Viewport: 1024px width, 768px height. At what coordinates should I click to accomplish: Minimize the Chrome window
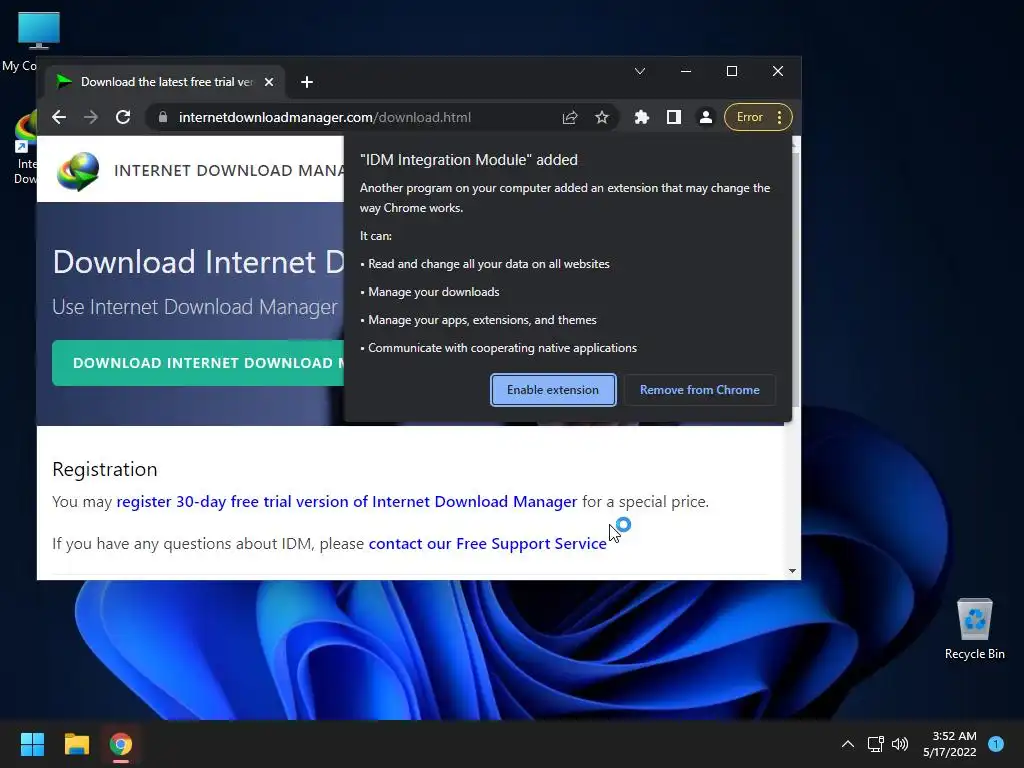686,71
